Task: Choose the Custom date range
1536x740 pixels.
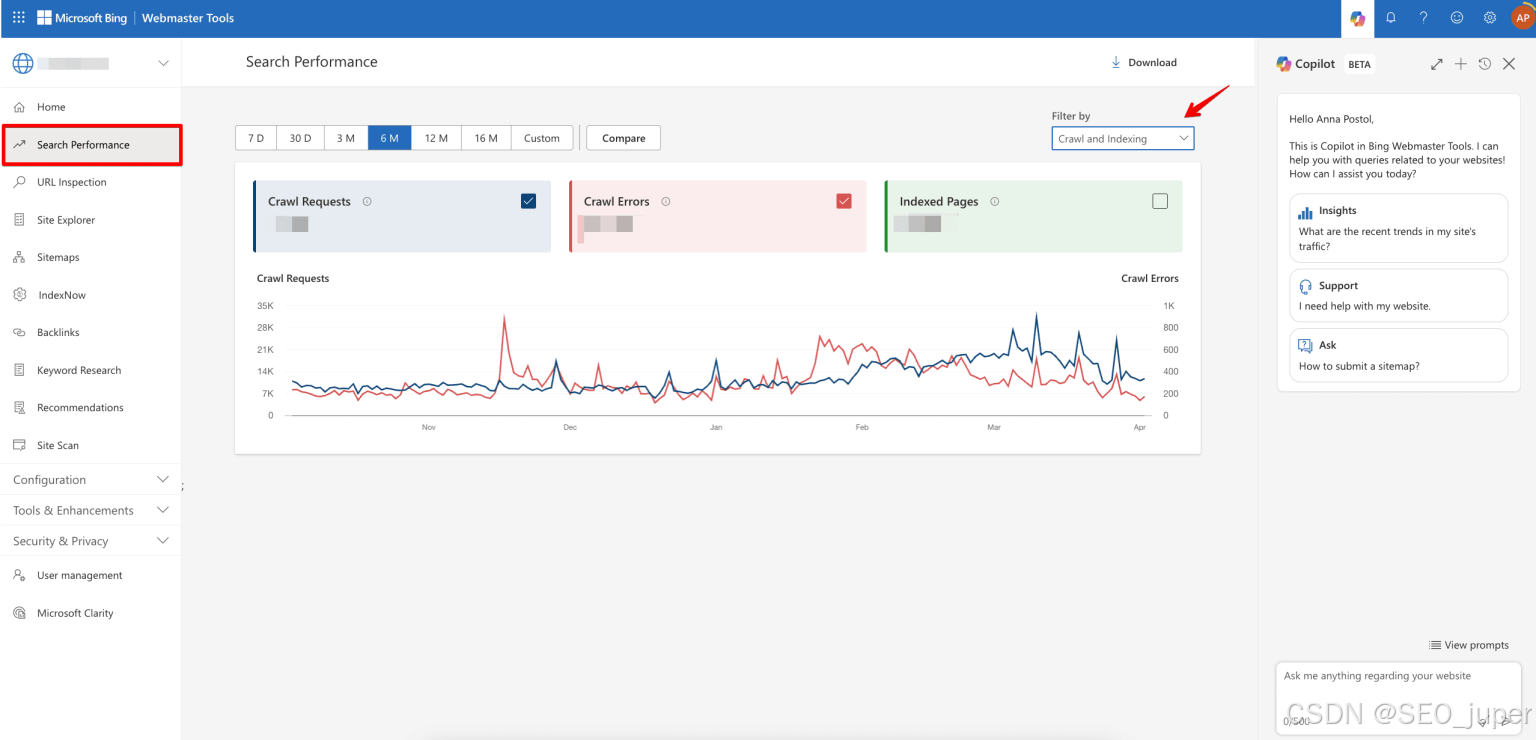Action: [542, 138]
